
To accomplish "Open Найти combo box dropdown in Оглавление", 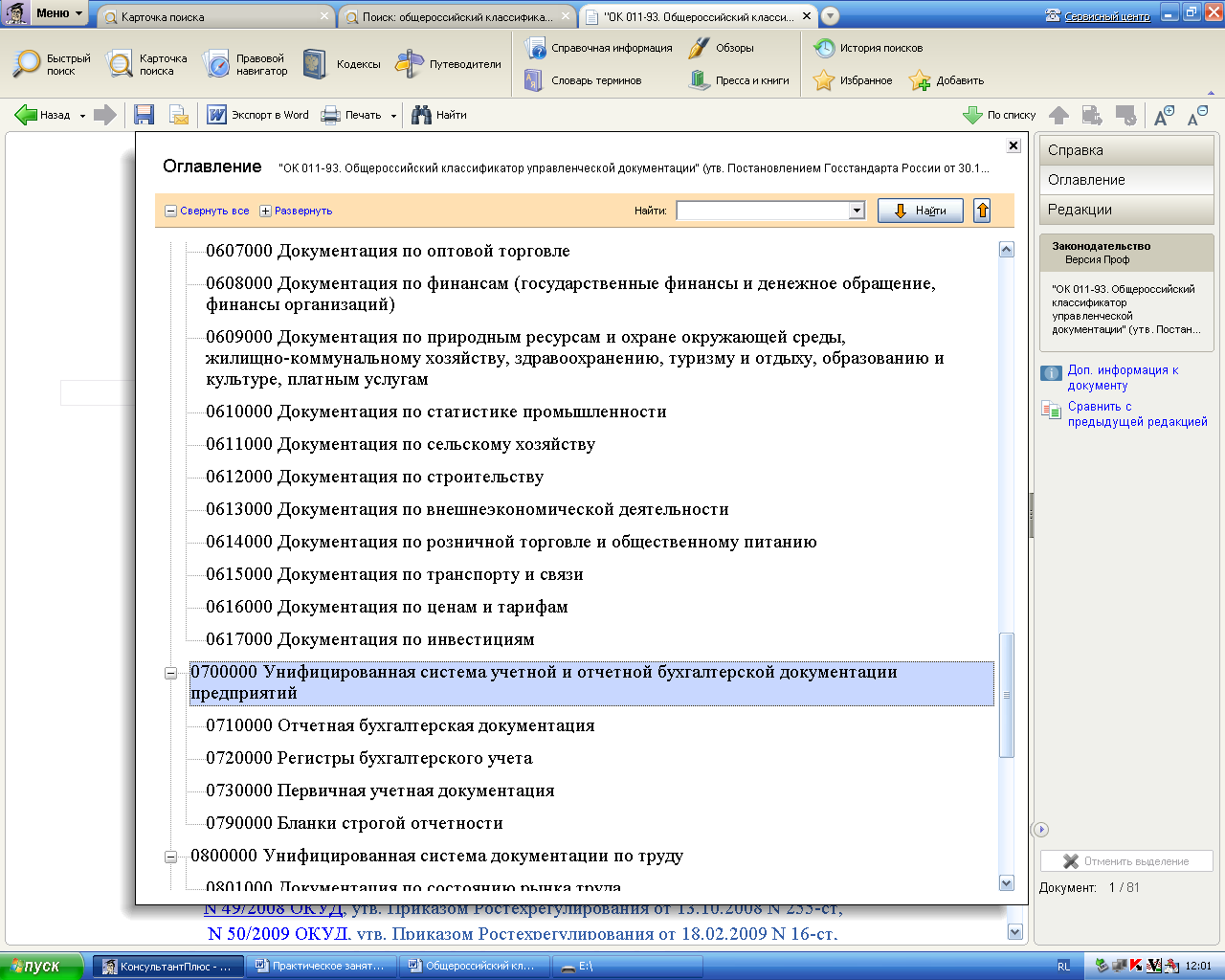I will click(x=857, y=211).
